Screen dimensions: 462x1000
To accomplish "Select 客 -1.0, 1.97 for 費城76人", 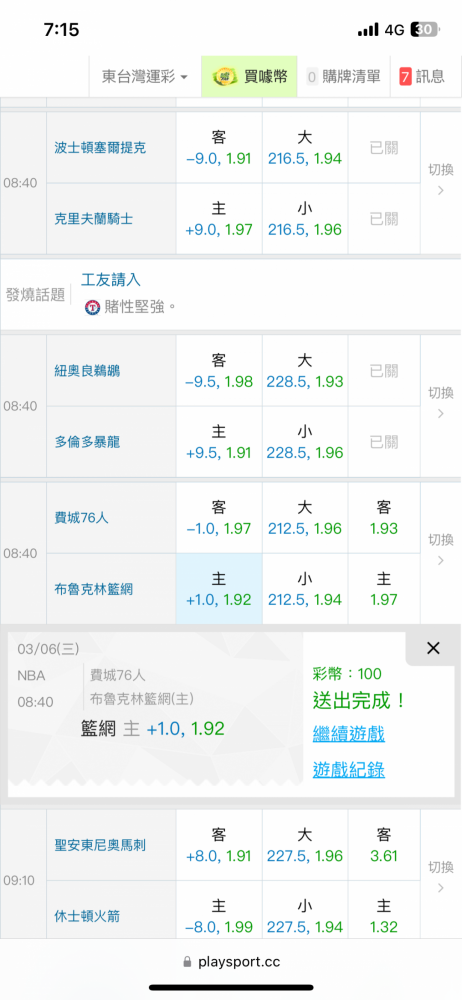I will tap(219, 518).
